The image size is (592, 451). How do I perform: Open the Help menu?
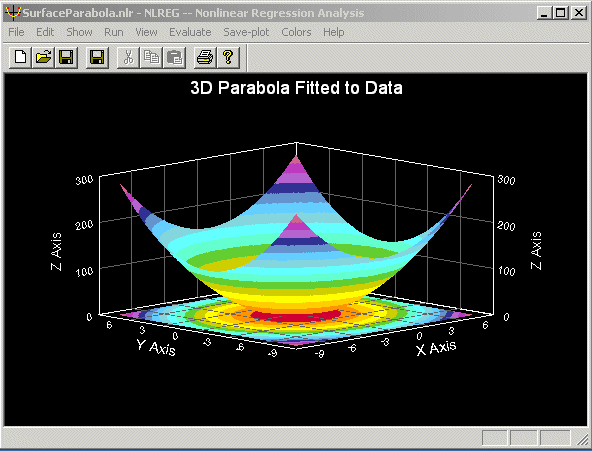coord(333,32)
